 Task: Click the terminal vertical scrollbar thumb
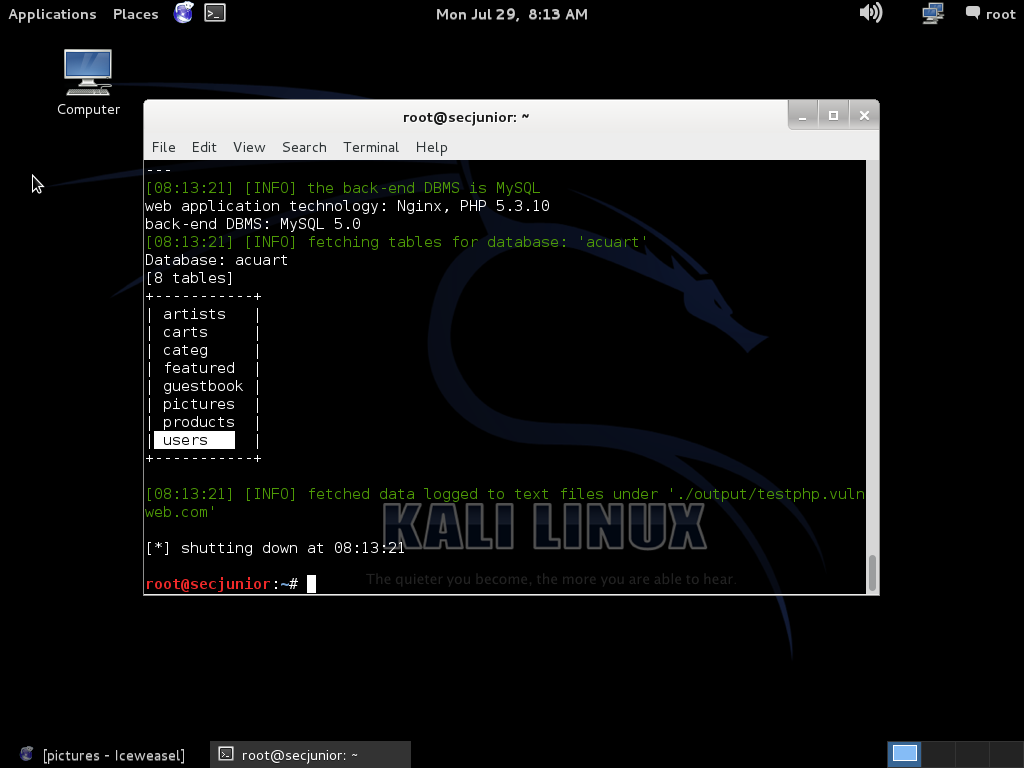click(872, 573)
